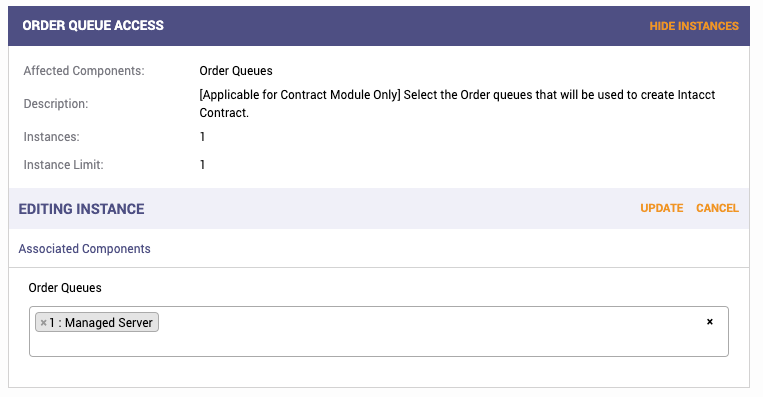The width and height of the screenshot is (763, 397).
Task: Click the EDITING INSTANCE section heading
Action: pyautogui.click(x=81, y=209)
